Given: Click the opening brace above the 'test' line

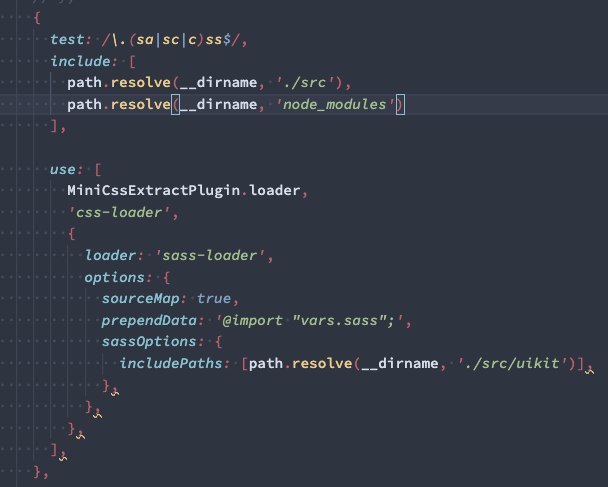Looking at the screenshot, I should click(37, 18).
